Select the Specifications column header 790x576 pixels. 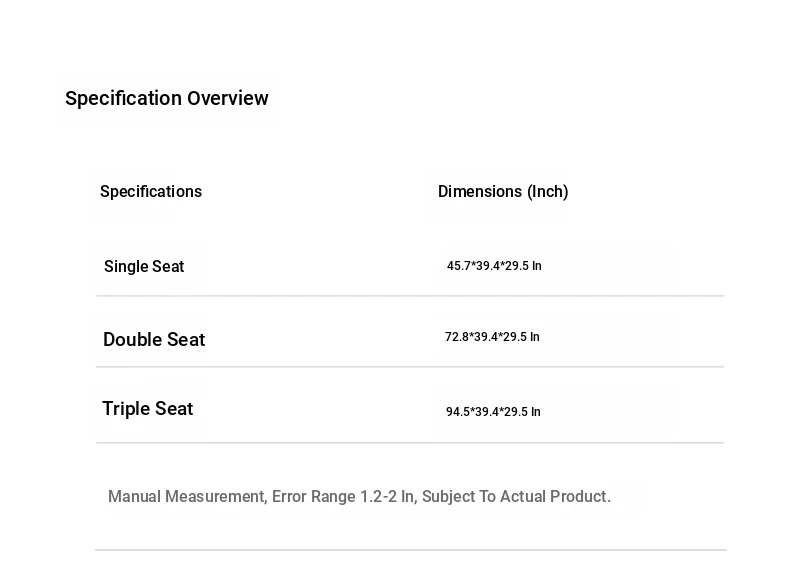pyautogui.click(x=151, y=191)
